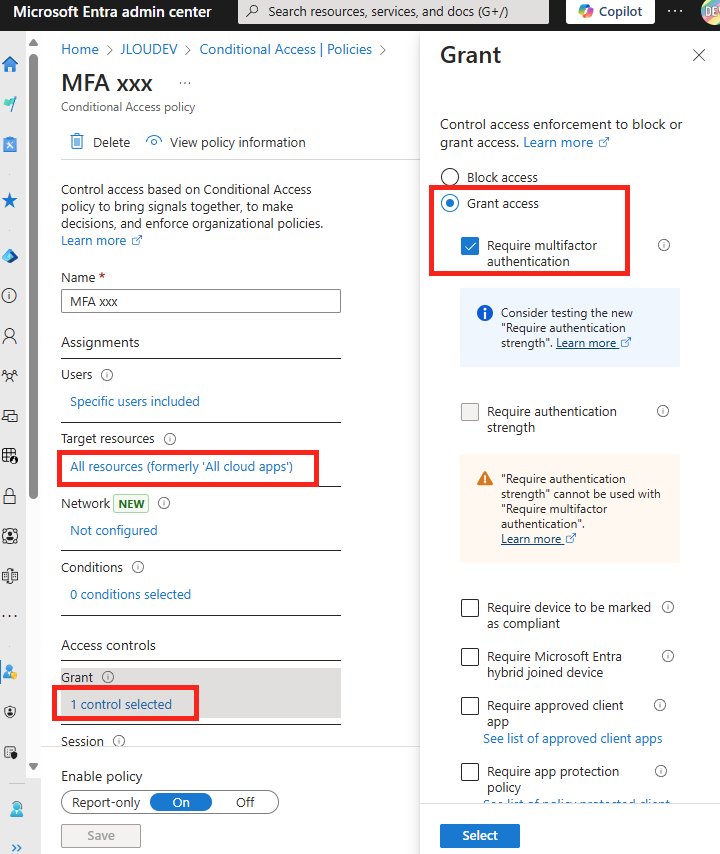Click the Users person icon in sidebar
This screenshot has width=720, height=854.
pyautogui.click(x=10, y=336)
